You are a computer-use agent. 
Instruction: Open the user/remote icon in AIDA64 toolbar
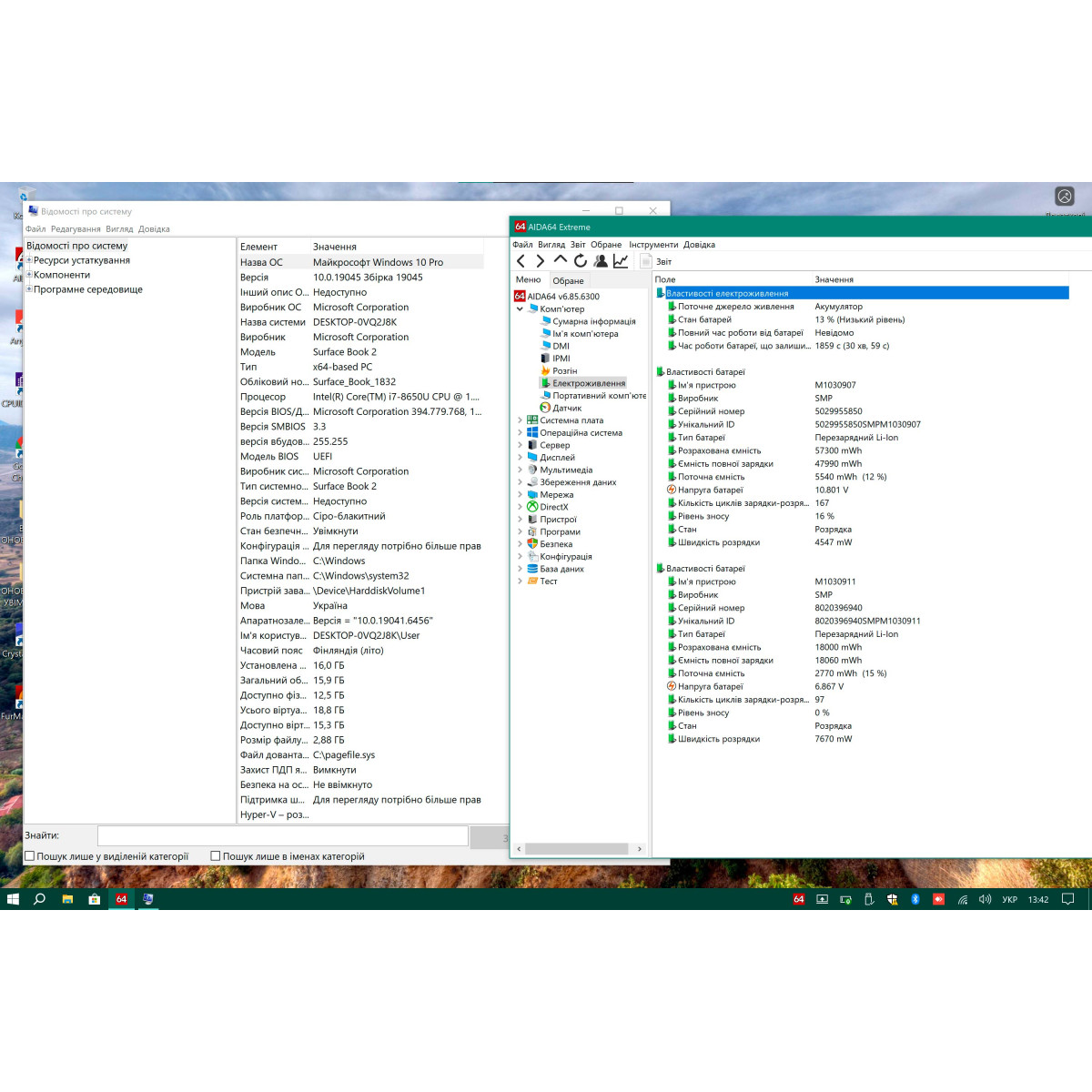(x=601, y=261)
